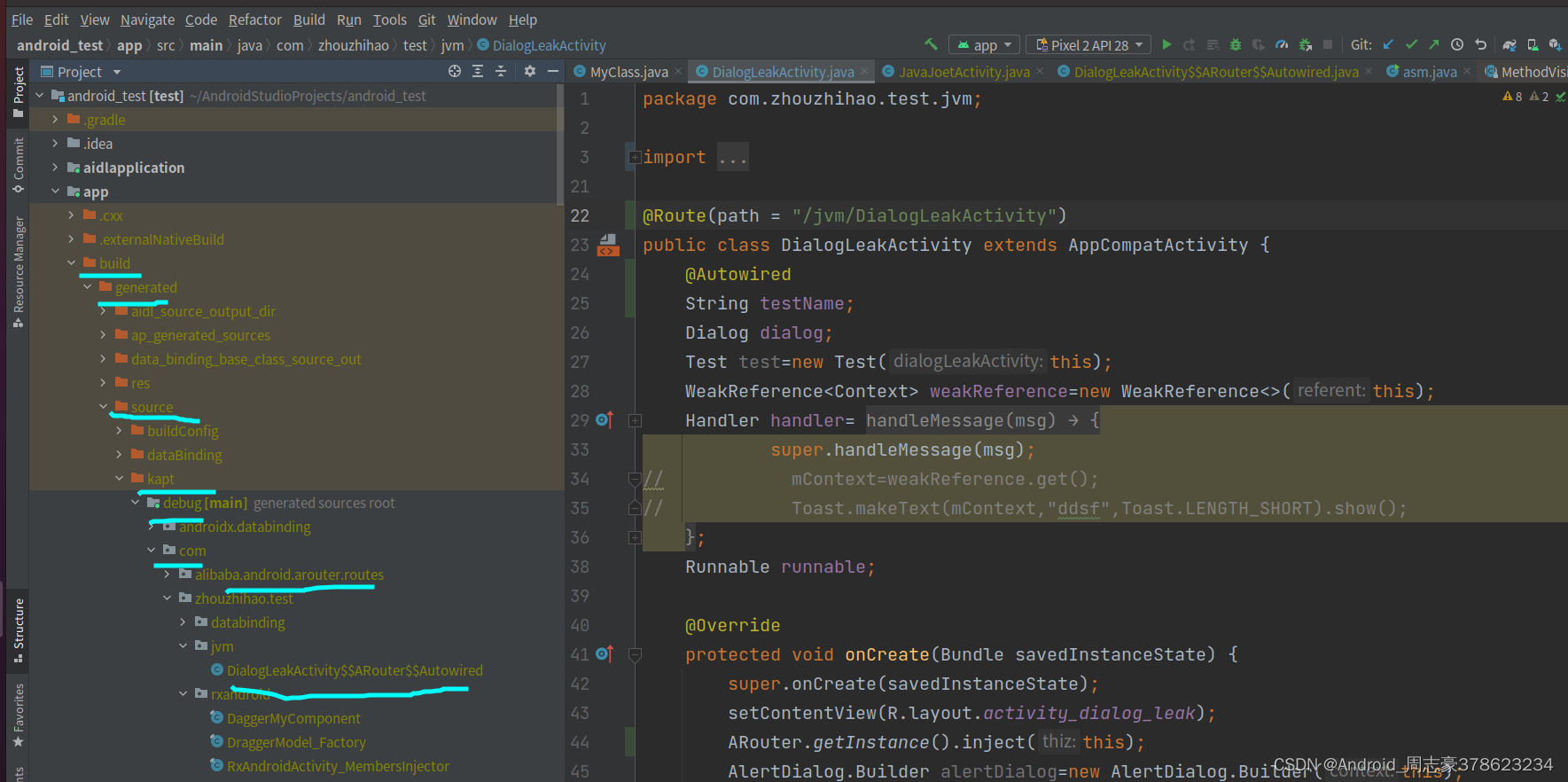Image resolution: width=1568 pixels, height=782 pixels.
Task: Click the warnings count indicator in editor corner
Action: (1525, 97)
